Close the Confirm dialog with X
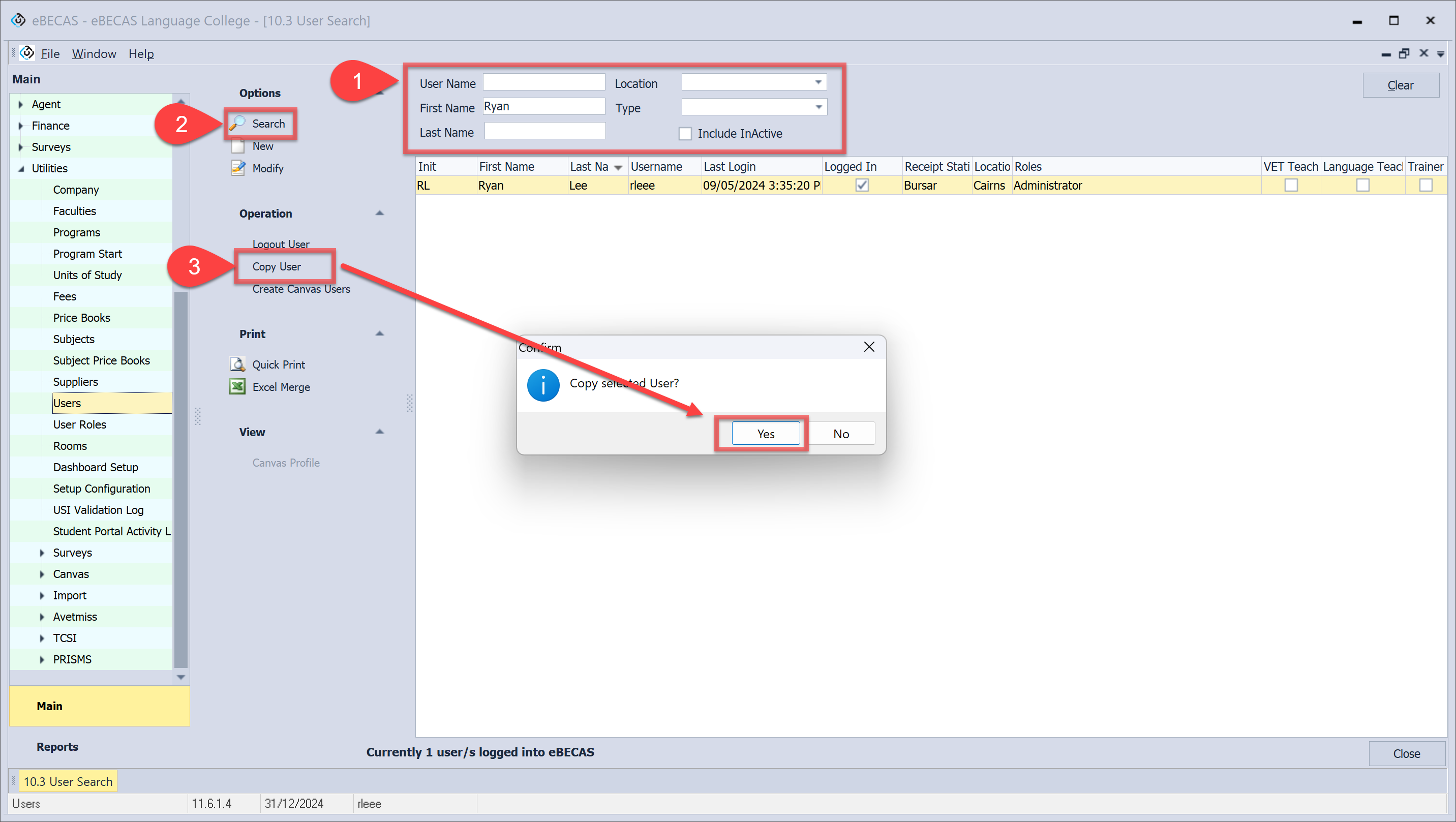 [x=869, y=347]
